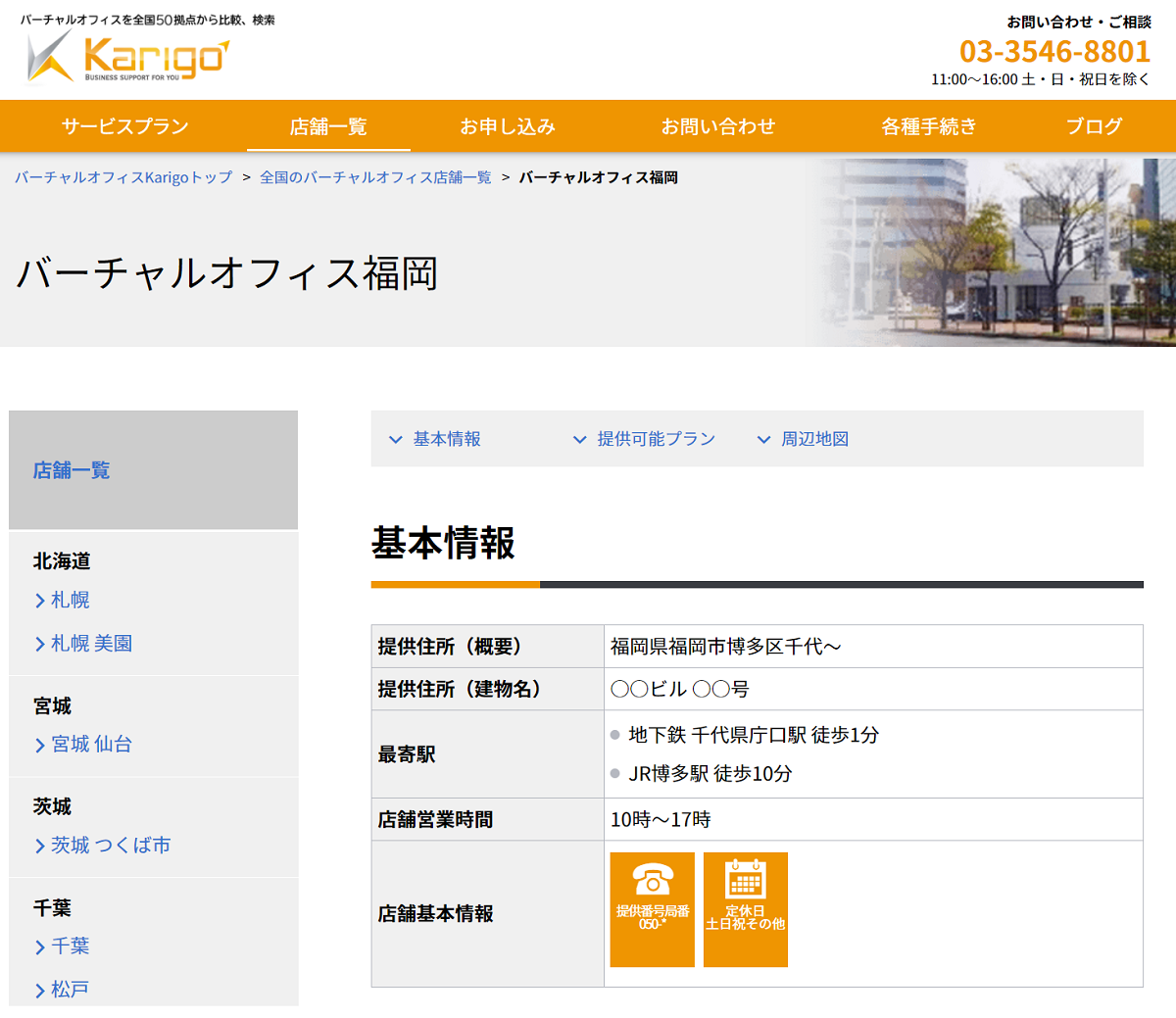
Task: Click the chevron arrow beside 茨城 つくば市
Action: (x=40, y=847)
